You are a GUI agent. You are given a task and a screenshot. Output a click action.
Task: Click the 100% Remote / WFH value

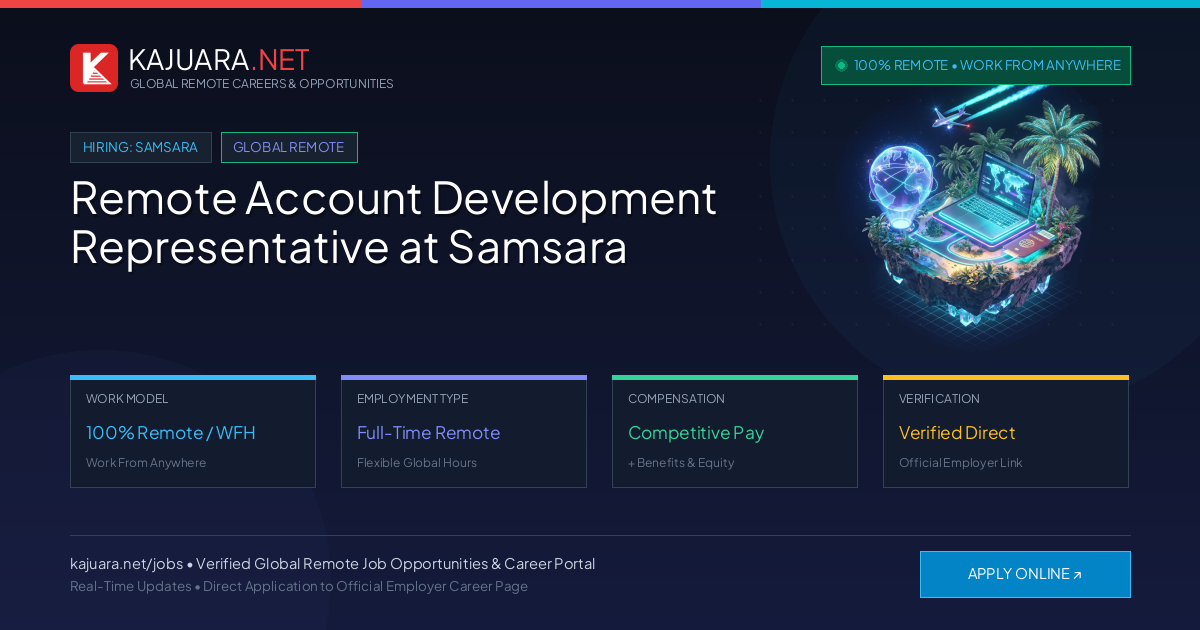tap(171, 433)
